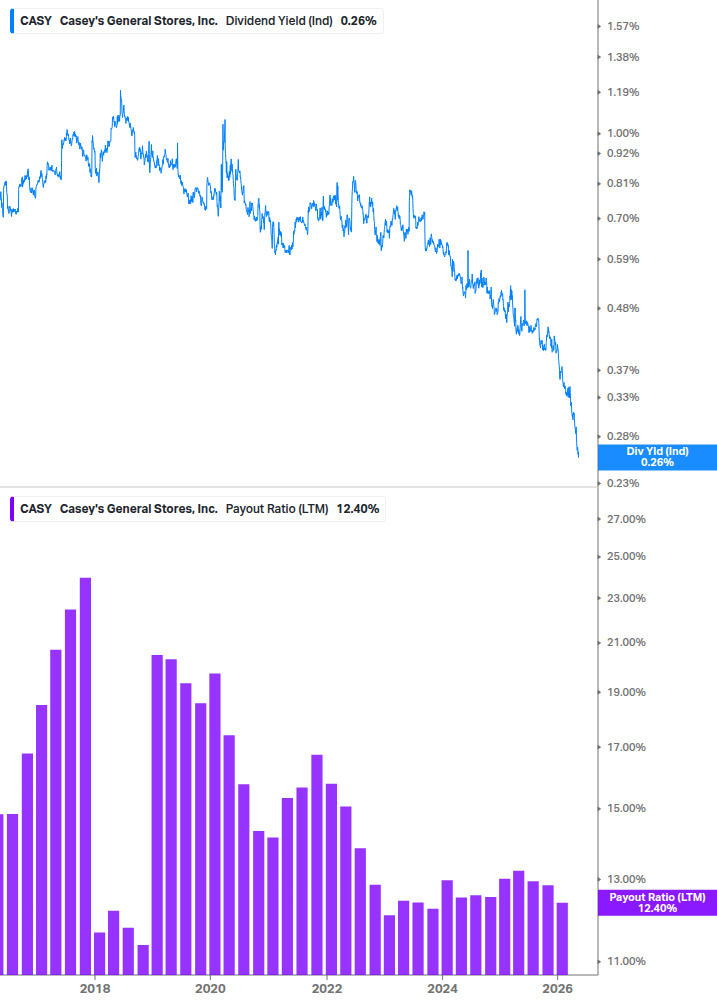Image resolution: width=717 pixels, height=1005 pixels.
Task: Click the tallest payout ratio bar before 2018
Action: pos(85,776)
